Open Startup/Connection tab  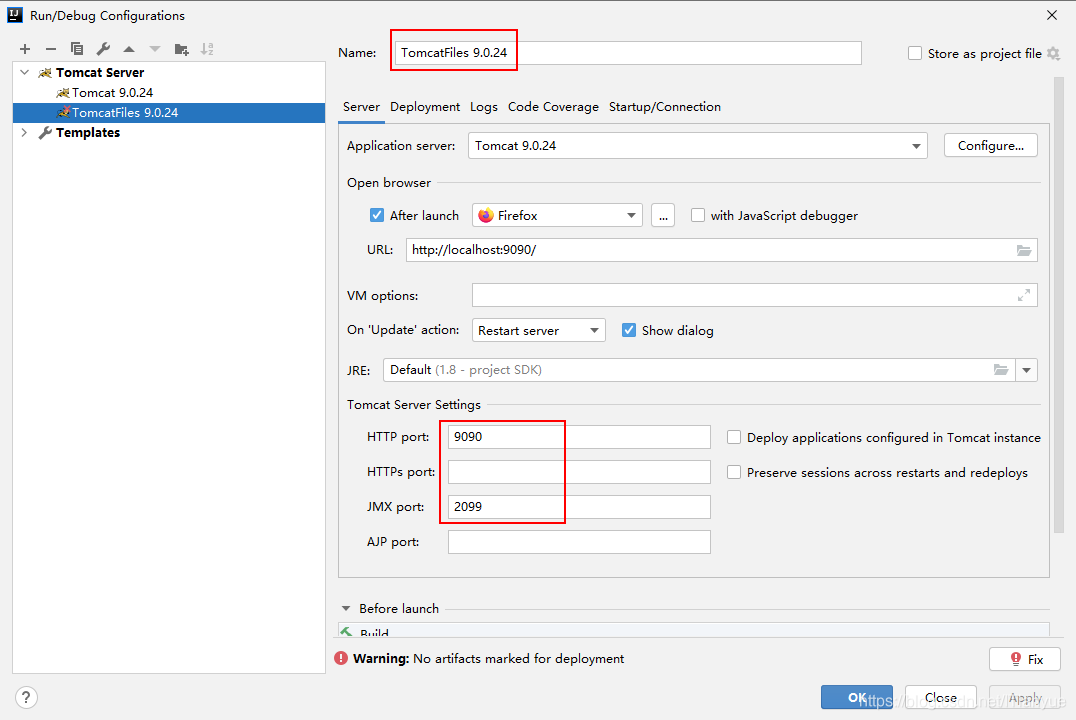click(x=665, y=107)
